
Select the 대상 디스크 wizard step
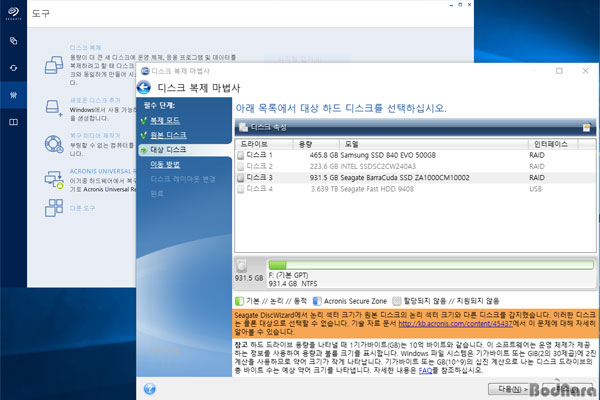168,150
